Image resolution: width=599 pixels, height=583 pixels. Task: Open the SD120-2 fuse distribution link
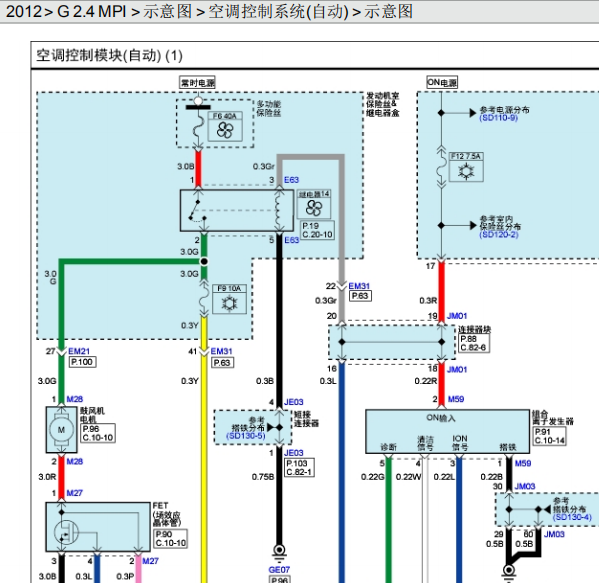pos(499,234)
